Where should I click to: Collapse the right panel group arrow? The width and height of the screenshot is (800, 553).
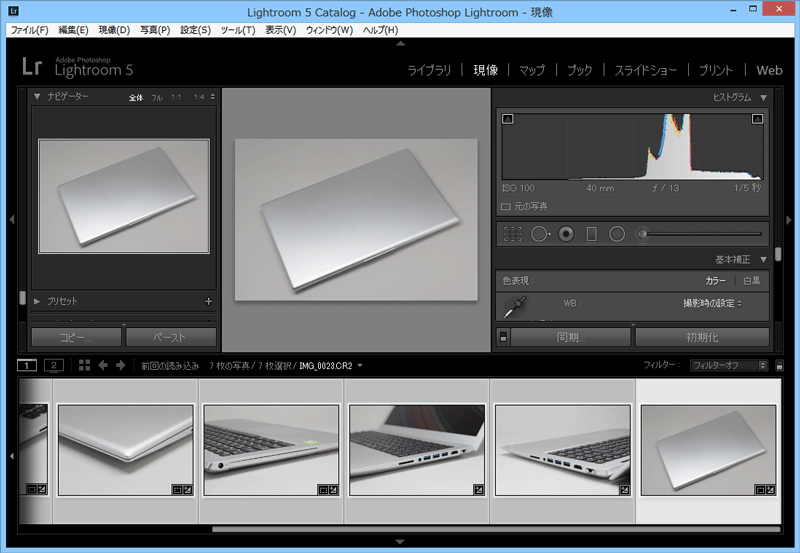[x=789, y=220]
